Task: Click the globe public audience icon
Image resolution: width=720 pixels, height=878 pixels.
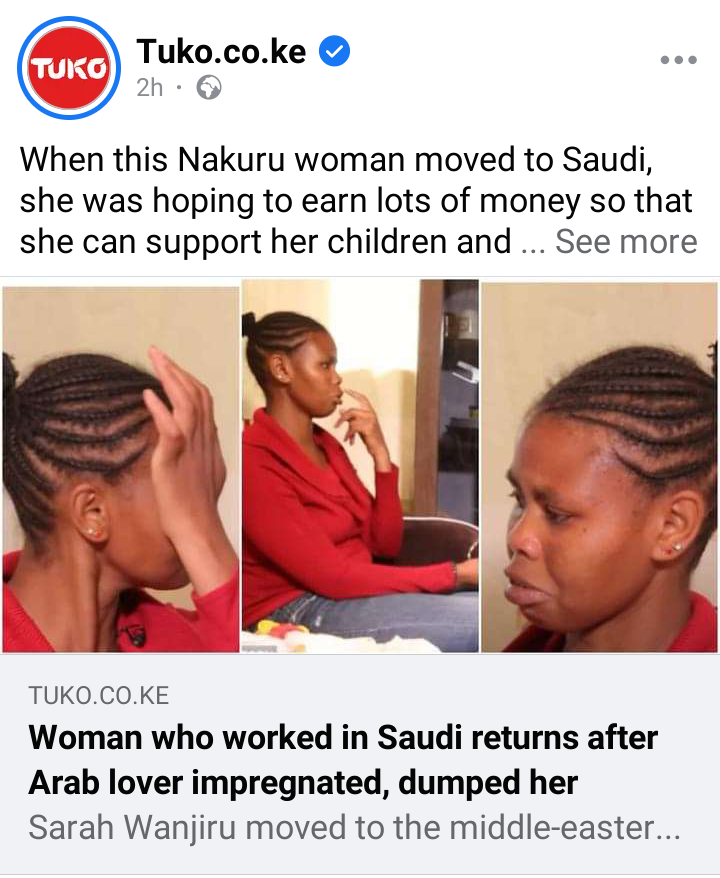Action: coord(209,88)
